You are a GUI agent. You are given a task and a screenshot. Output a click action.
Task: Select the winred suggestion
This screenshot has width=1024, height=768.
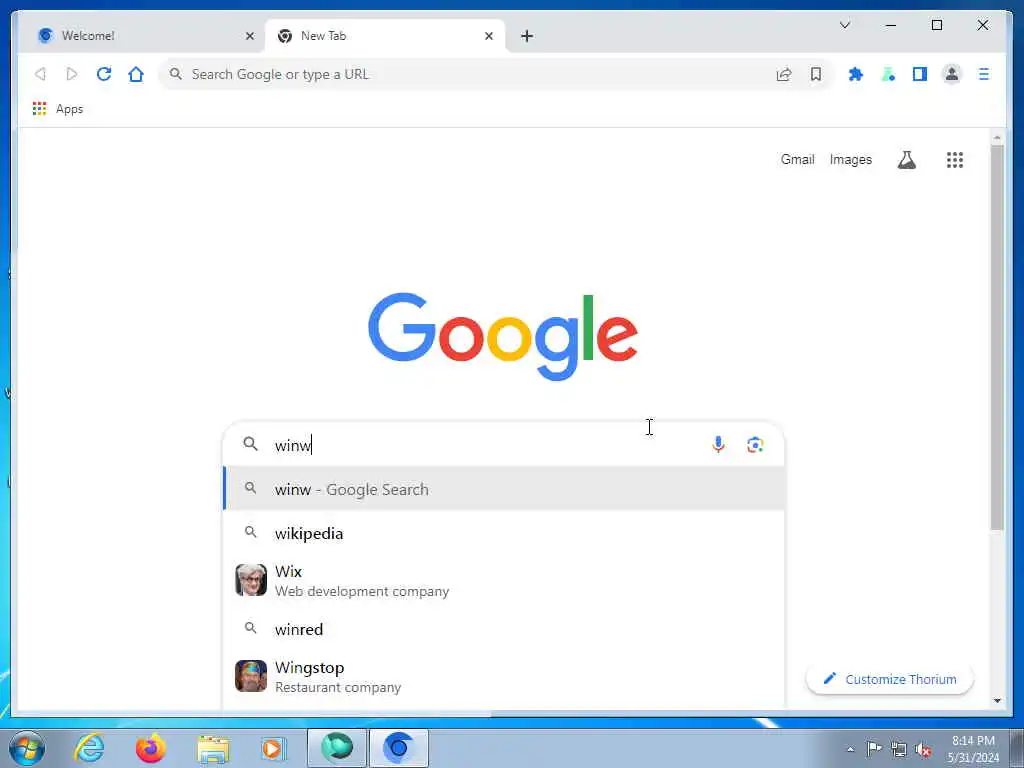pos(504,629)
